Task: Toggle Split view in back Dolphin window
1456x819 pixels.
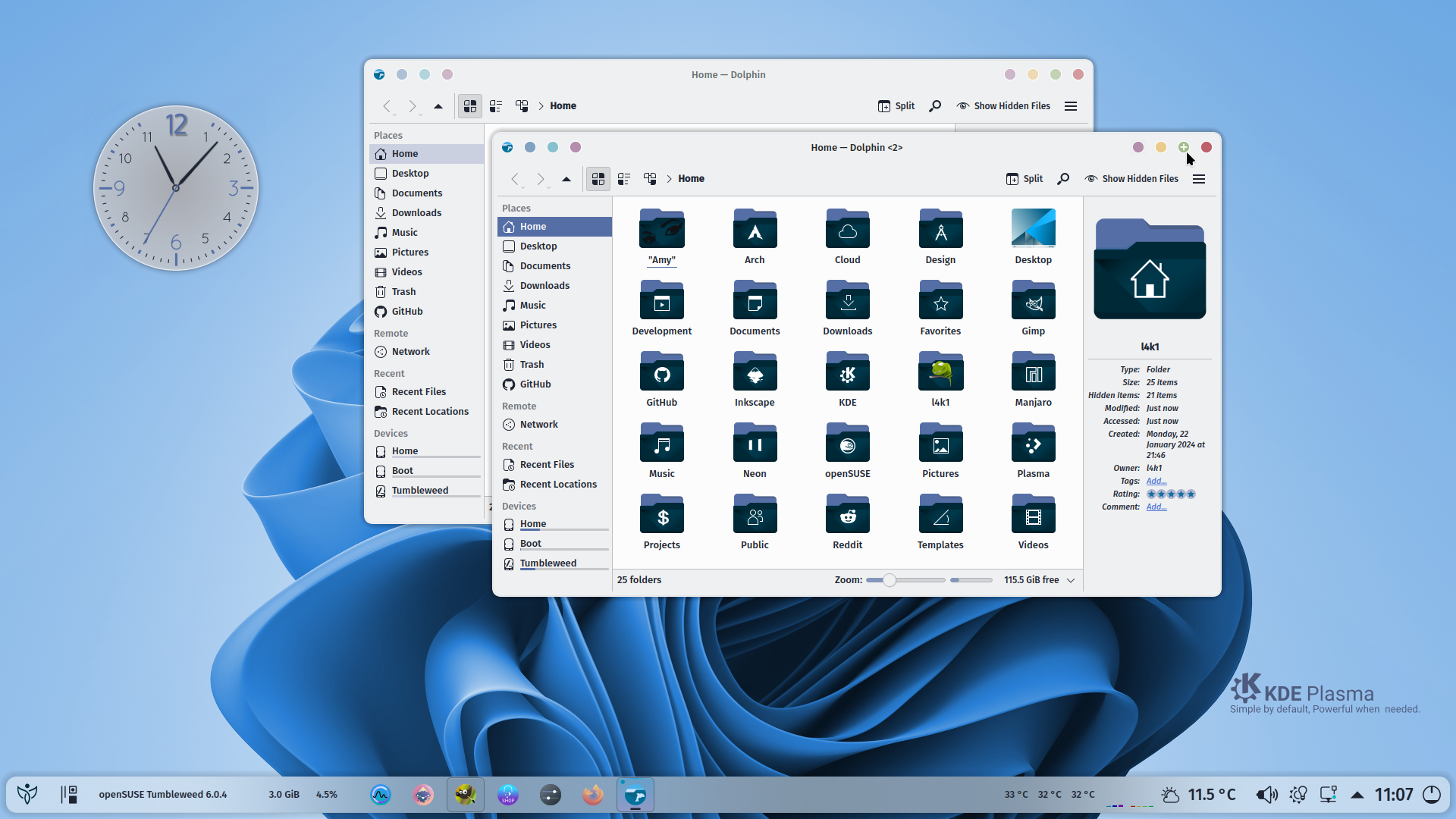Action: point(896,106)
